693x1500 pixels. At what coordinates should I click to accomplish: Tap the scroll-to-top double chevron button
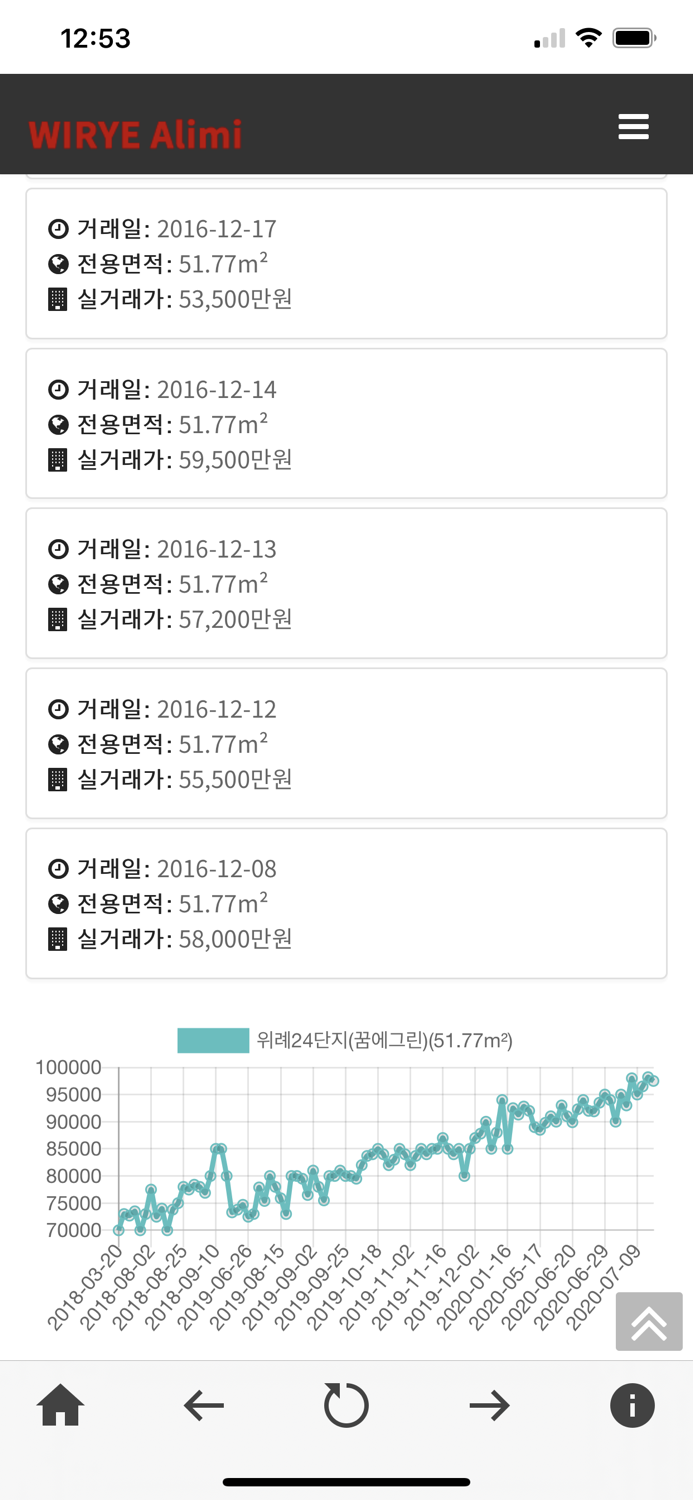click(648, 1321)
